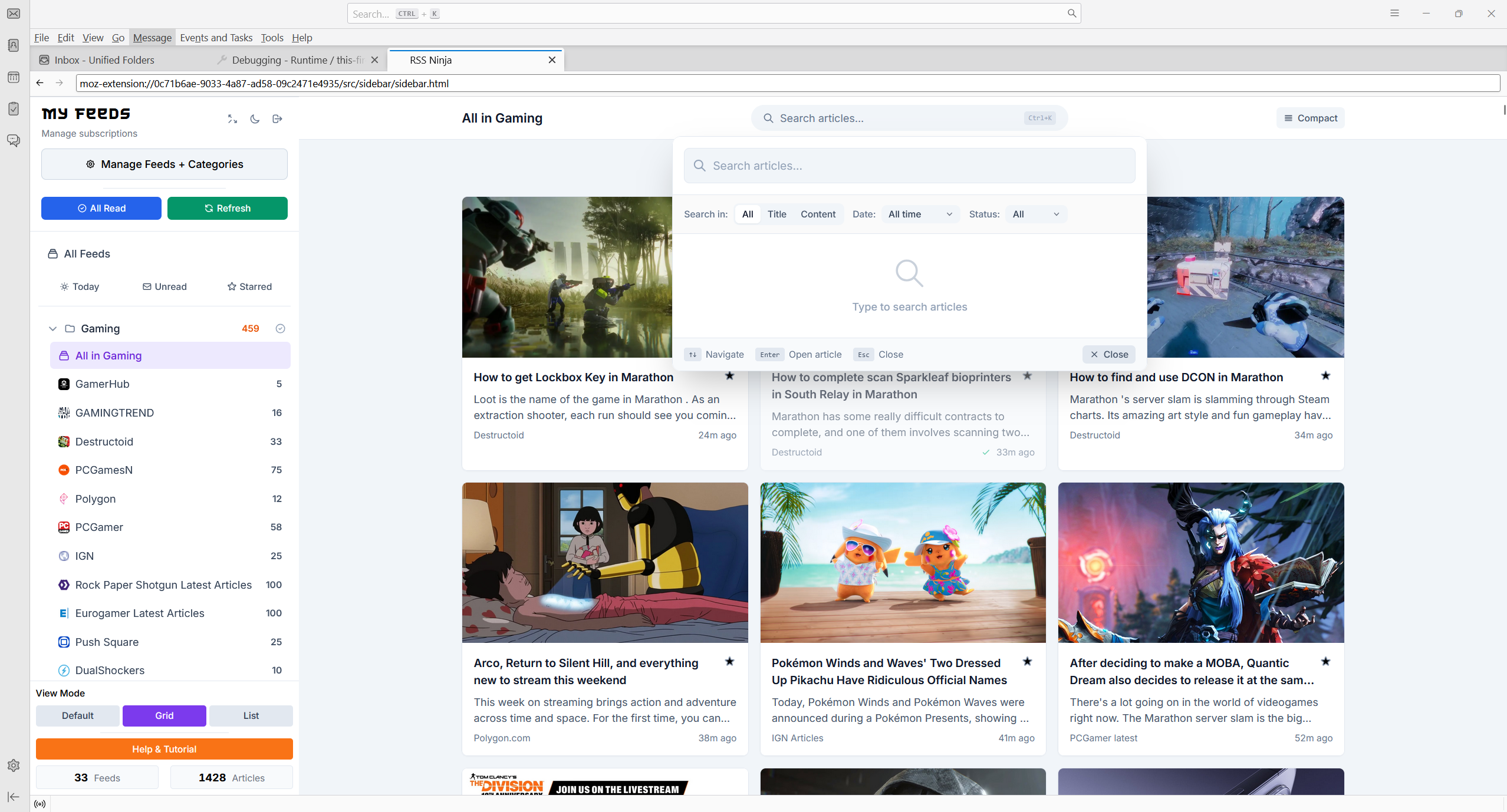Switch view mode to List
Screen dimensions: 1507x812
(x=251, y=715)
